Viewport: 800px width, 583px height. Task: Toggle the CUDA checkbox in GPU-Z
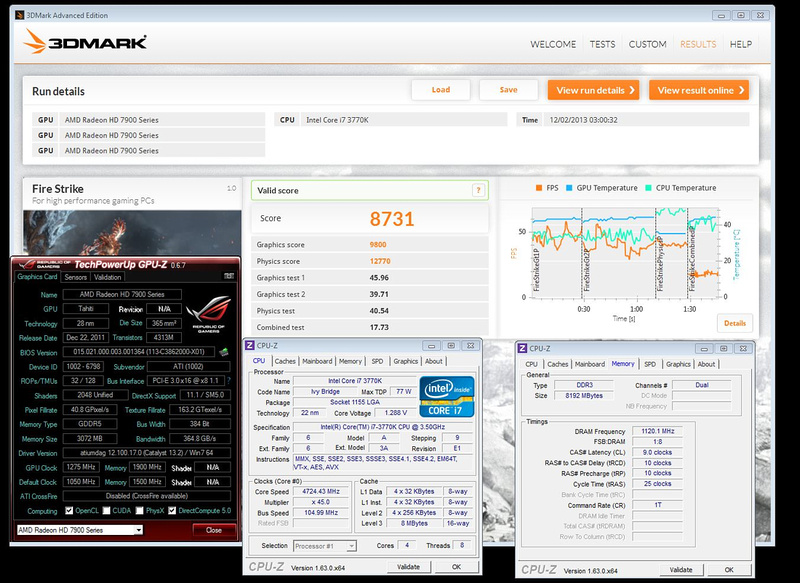tap(107, 511)
